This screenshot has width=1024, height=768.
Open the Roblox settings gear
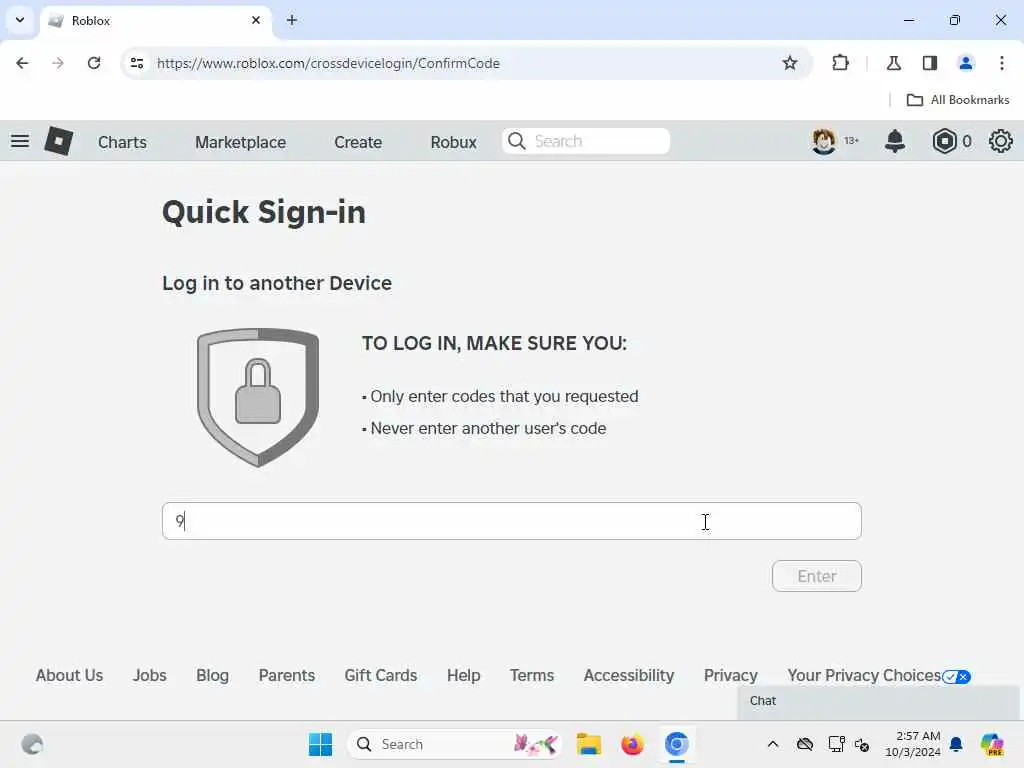1000,141
